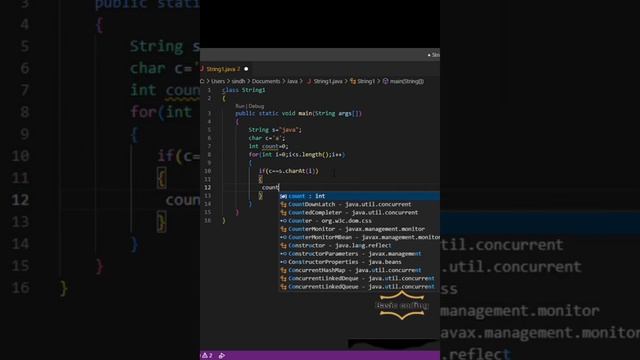Accept the 'count : int' suggestion
The width and height of the screenshot is (640, 360).
(x=360, y=196)
